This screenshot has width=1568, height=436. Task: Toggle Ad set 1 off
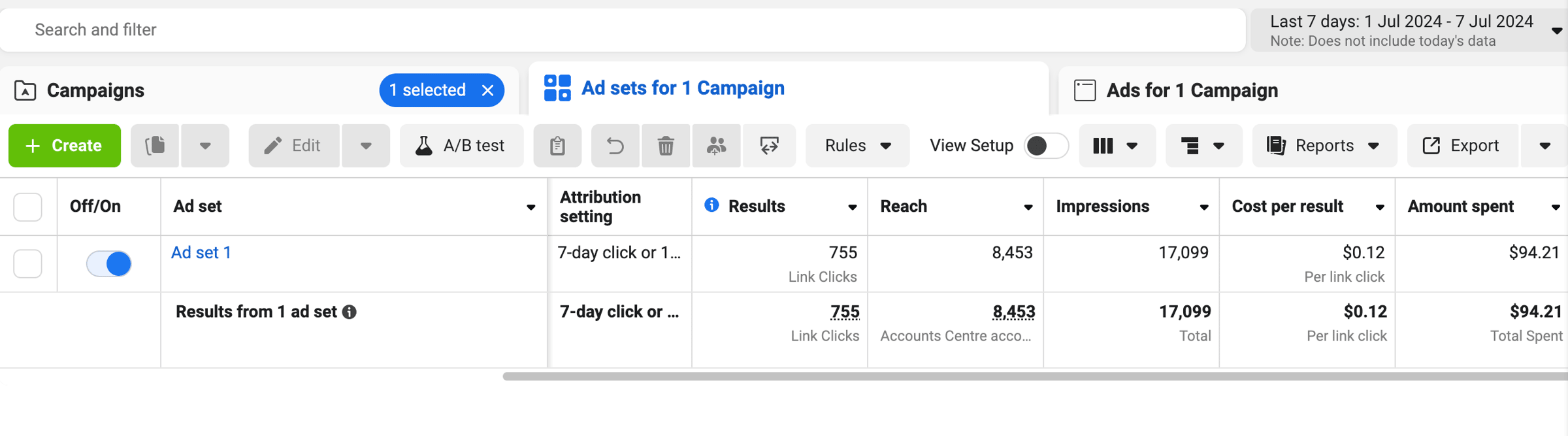[x=109, y=263]
